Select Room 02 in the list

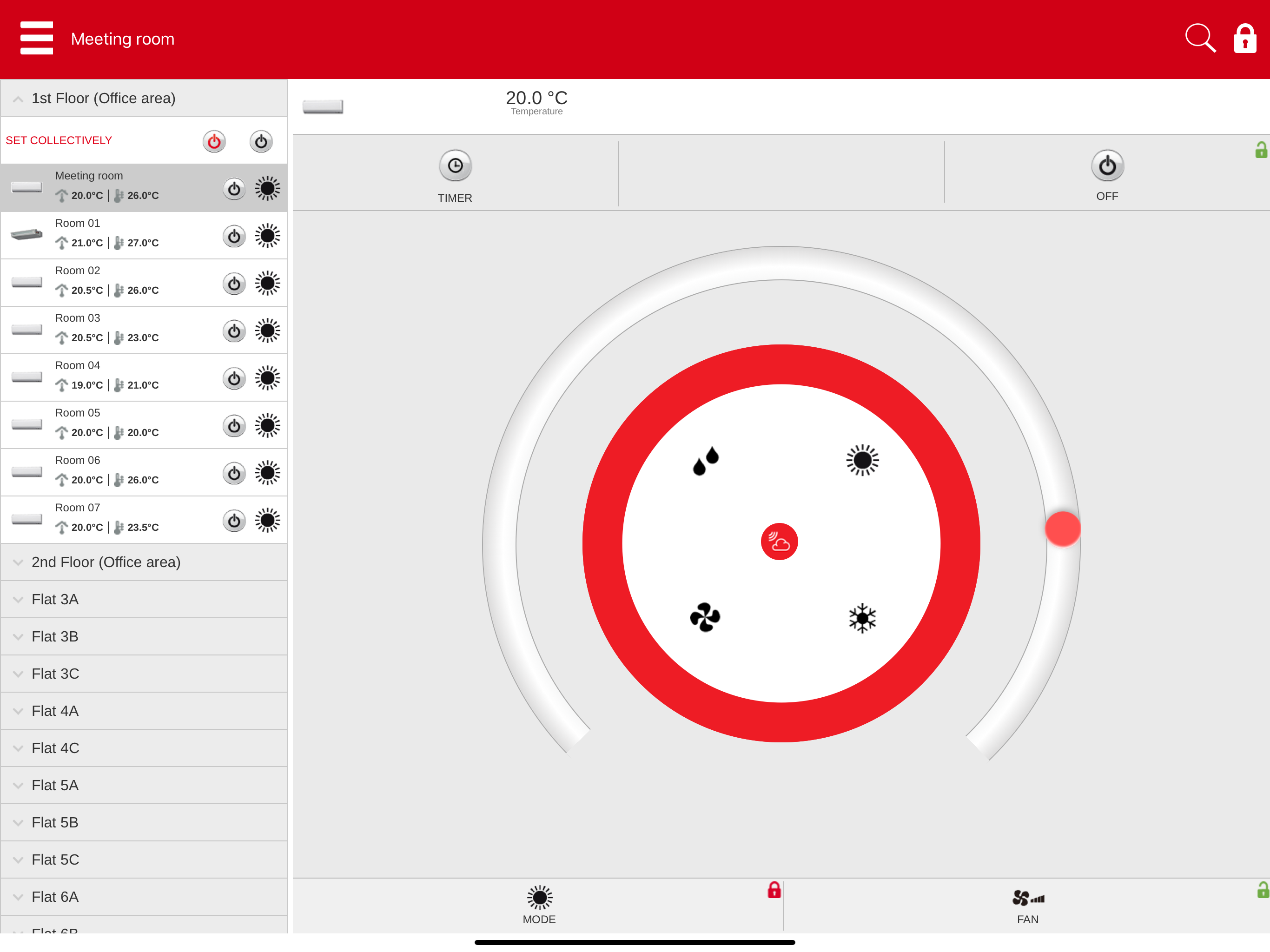(x=144, y=283)
